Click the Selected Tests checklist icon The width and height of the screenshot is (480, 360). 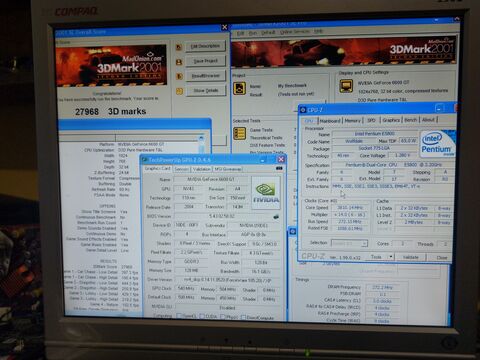[239, 133]
